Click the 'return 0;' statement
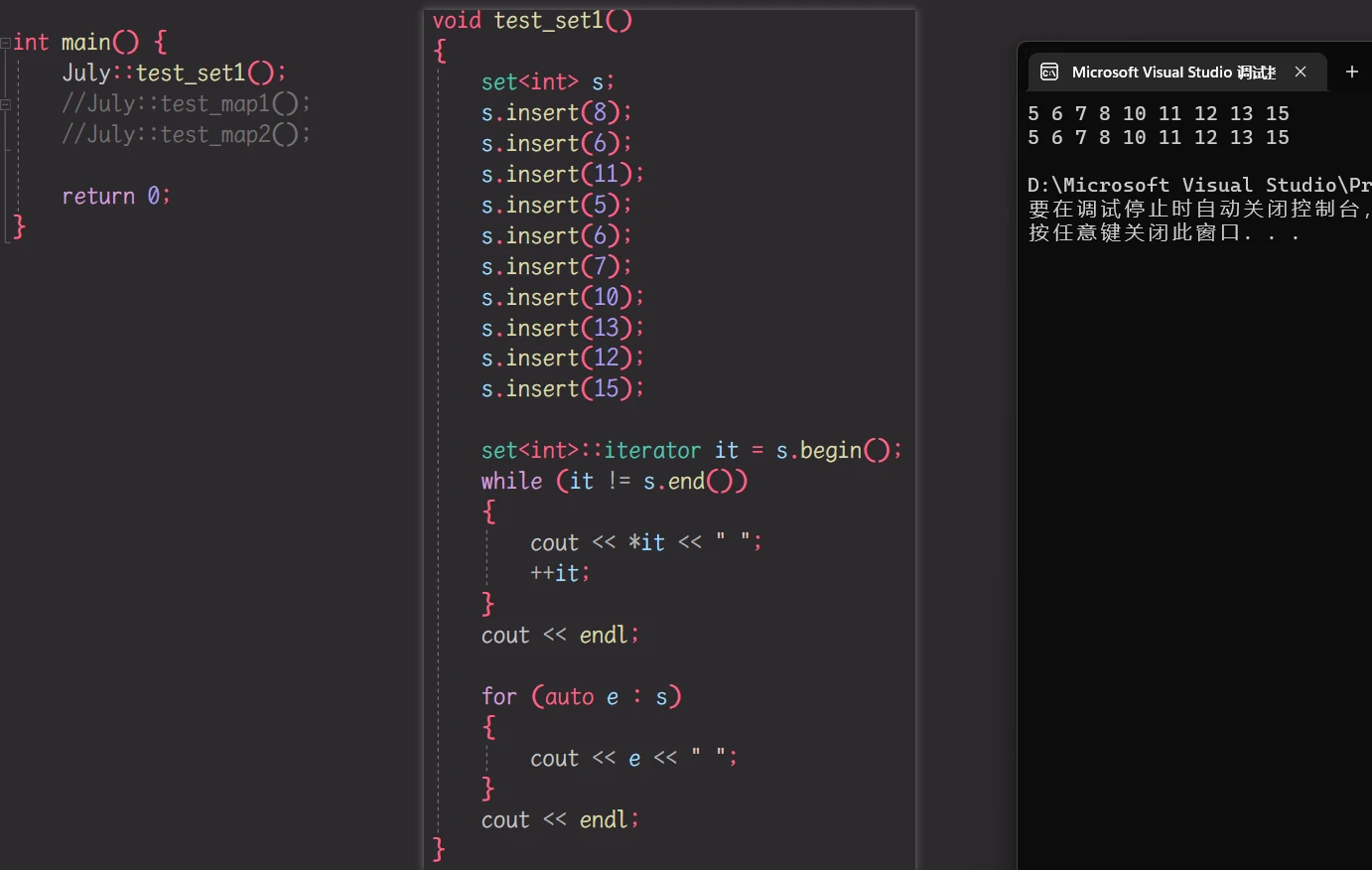1372x870 pixels. [116, 197]
